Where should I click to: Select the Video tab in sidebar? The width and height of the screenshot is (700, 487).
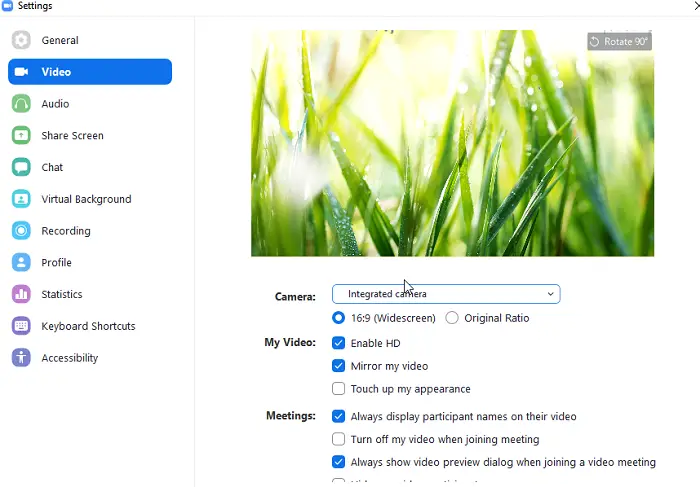90,71
